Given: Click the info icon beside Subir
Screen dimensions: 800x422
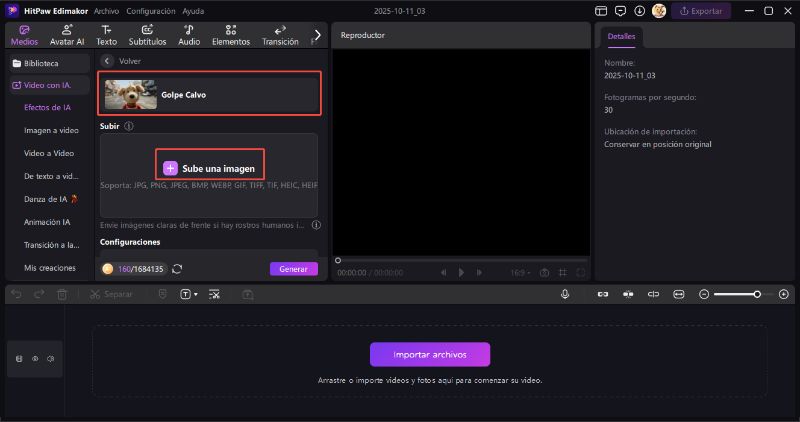Looking at the screenshot, I should [x=130, y=126].
